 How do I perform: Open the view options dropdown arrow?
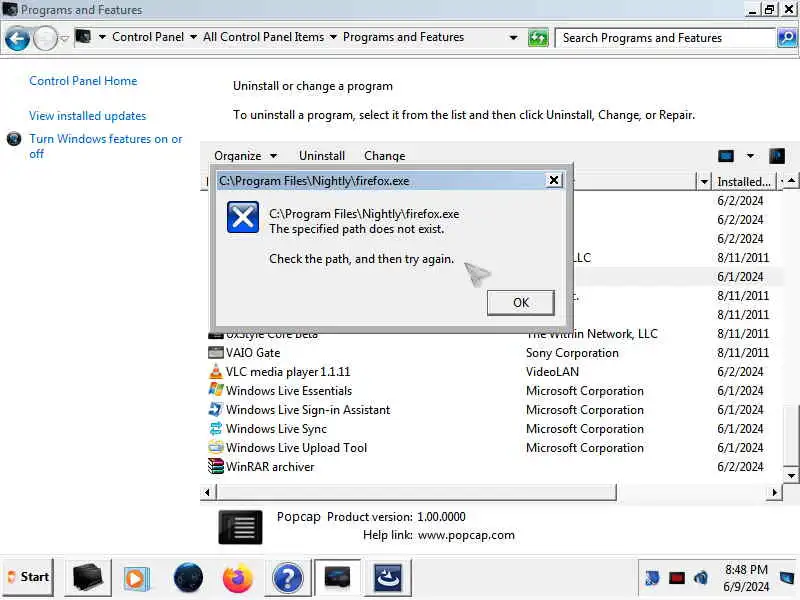coord(750,156)
